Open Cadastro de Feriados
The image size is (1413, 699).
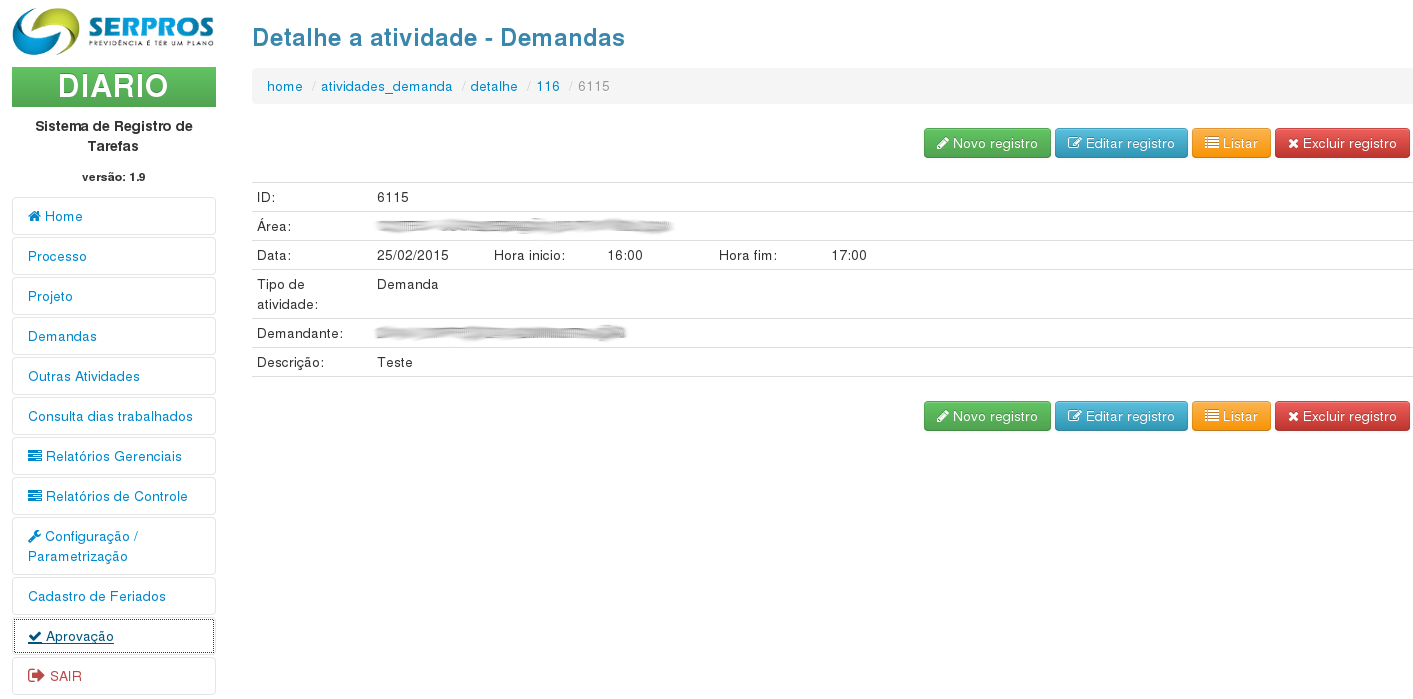click(x=97, y=596)
